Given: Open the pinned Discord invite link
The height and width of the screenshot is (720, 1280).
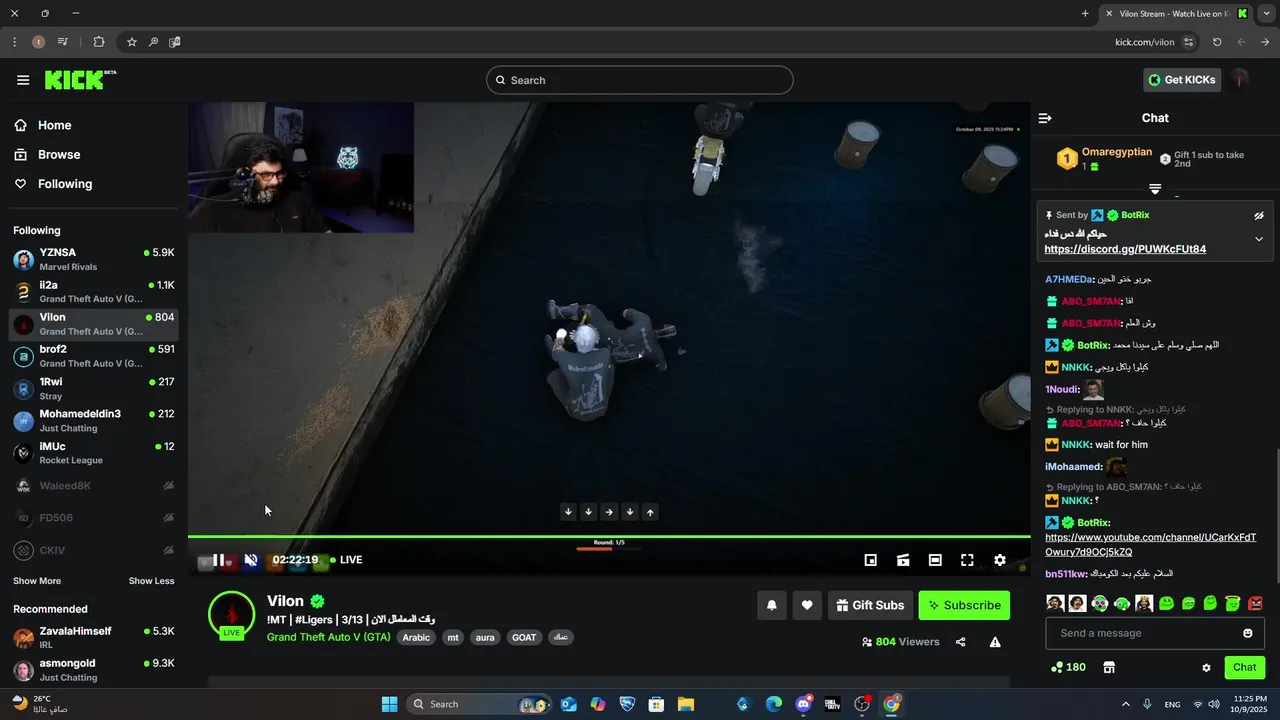Looking at the screenshot, I should (x=1125, y=249).
